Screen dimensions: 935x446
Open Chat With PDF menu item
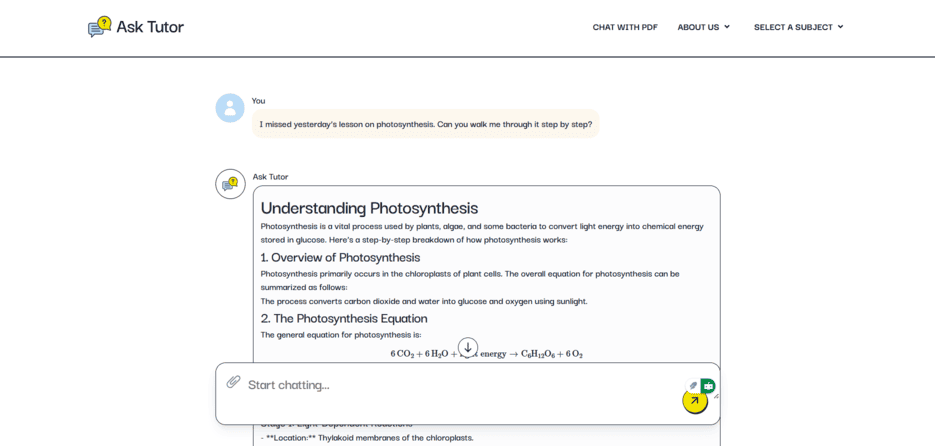coord(625,27)
